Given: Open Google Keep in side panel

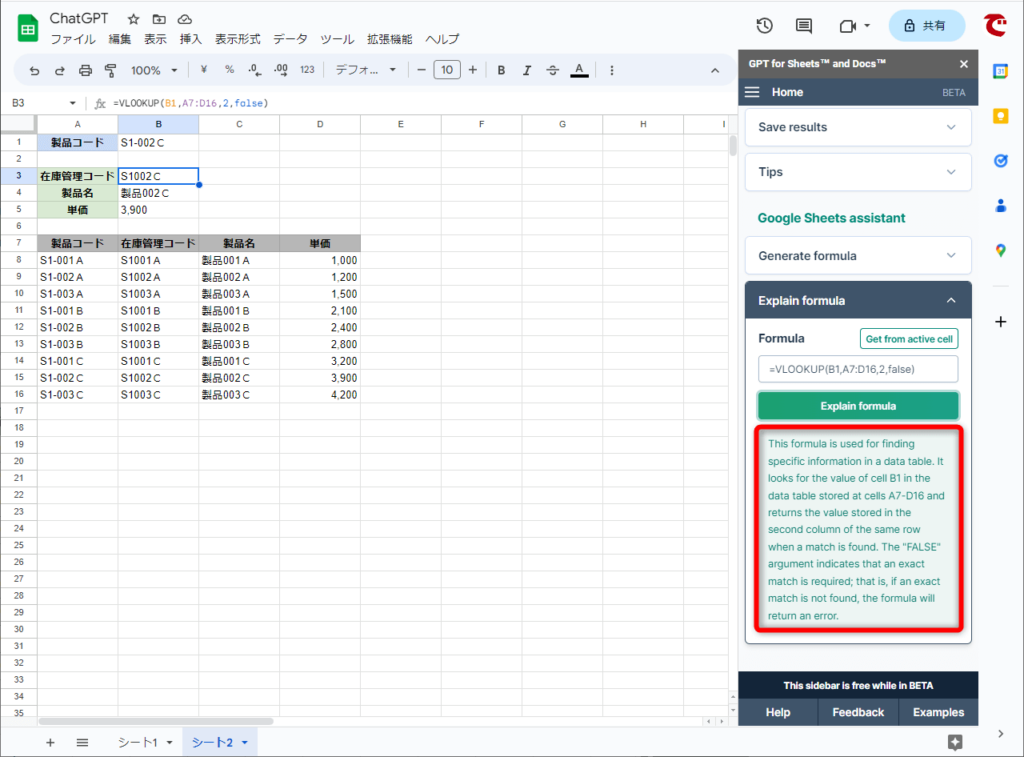Looking at the screenshot, I should (1000, 116).
